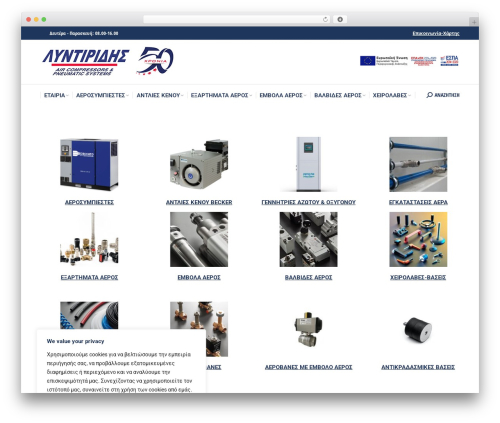Viewport: 500px width, 423px height.
Task: Open the ΒΑΛΒΙΔΕΣ ΑΕΡΟΣ menu item
Action: [x=340, y=95]
